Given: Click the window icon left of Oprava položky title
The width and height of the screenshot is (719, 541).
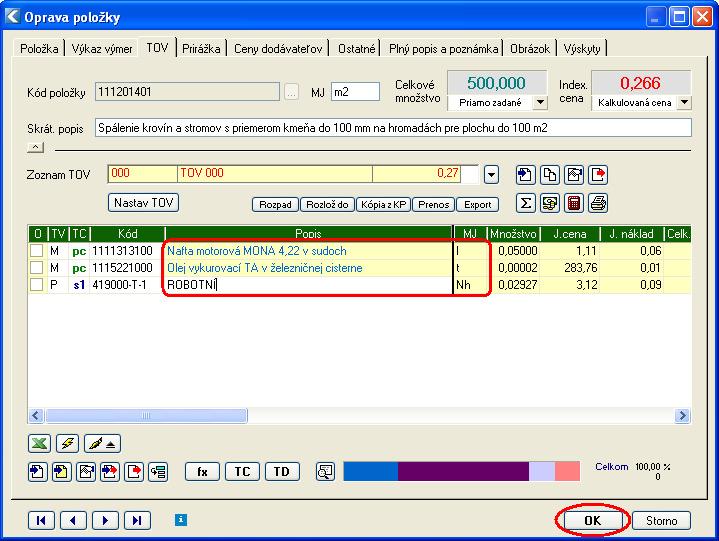Looking at the screenshot, I should point(12,17).
